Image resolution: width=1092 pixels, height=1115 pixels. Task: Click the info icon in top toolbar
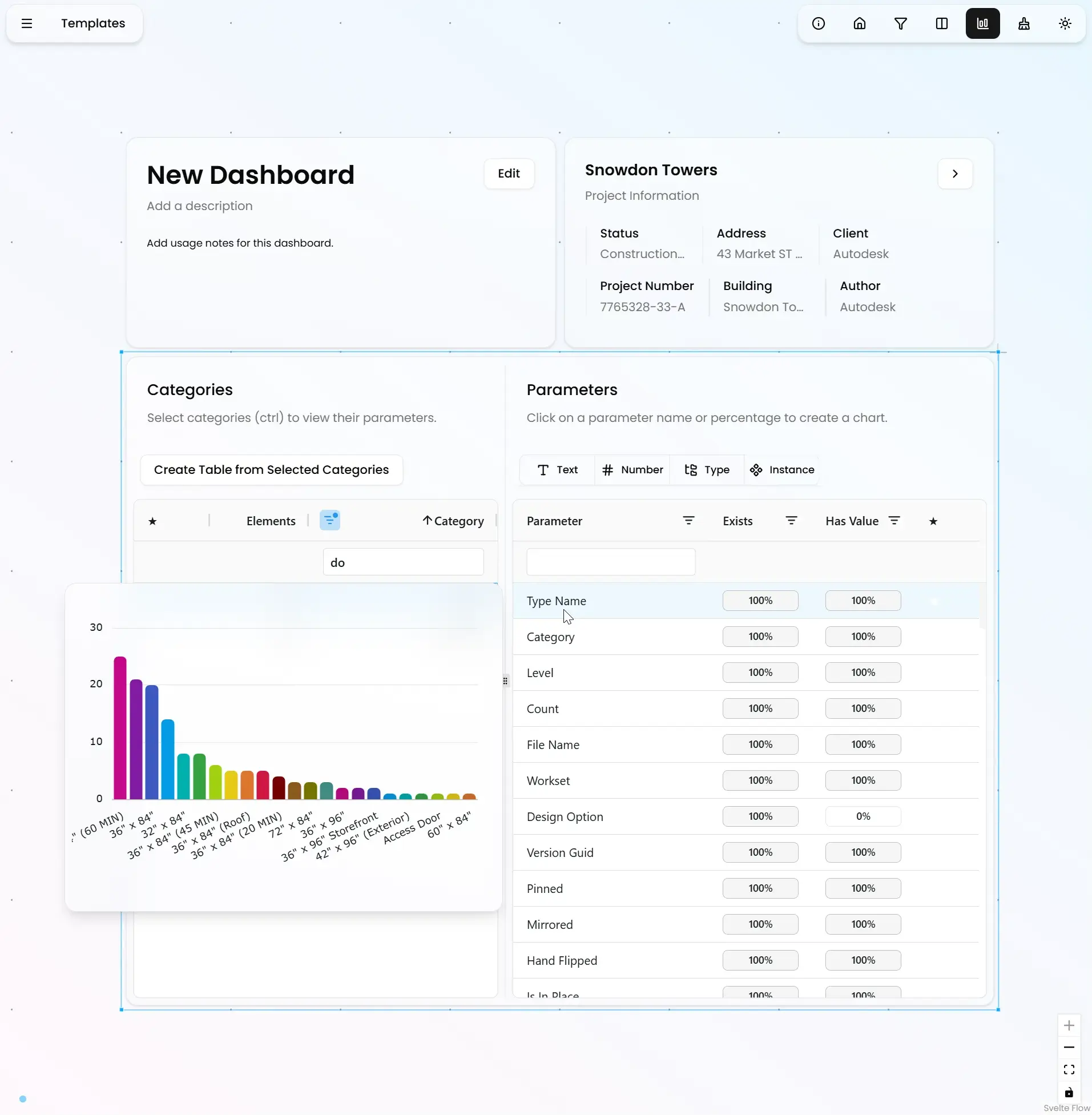click(819, 23)
